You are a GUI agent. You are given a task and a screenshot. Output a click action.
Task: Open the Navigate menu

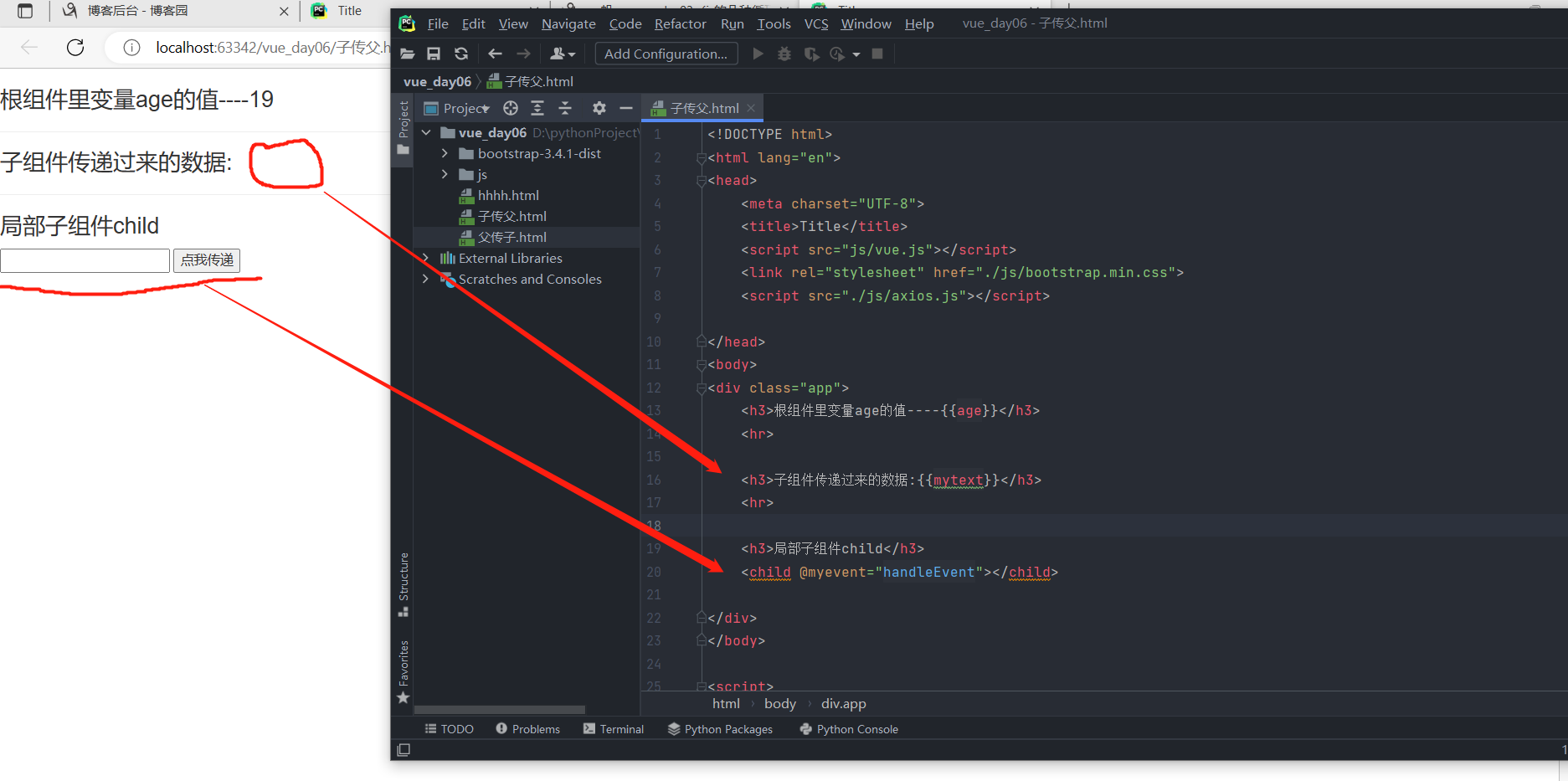click(x=568, y=23)
